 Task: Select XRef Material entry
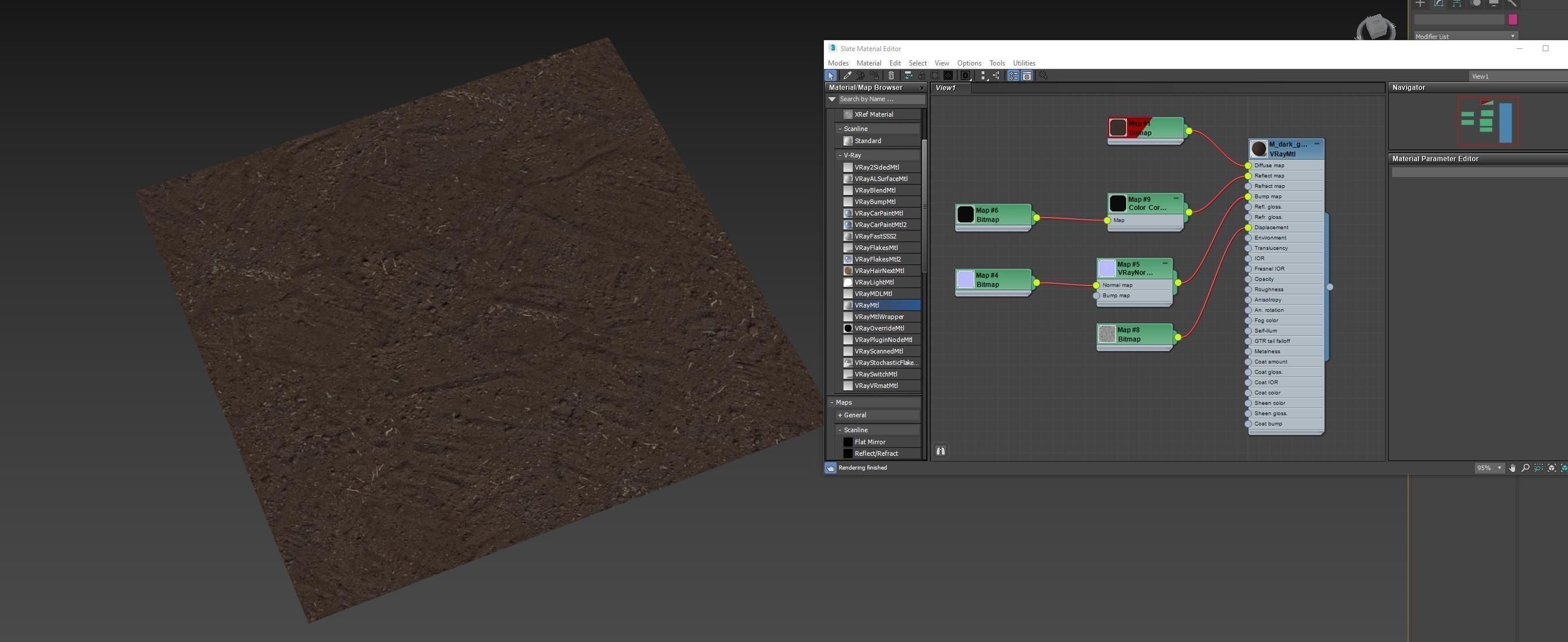[x=881, y=114]
